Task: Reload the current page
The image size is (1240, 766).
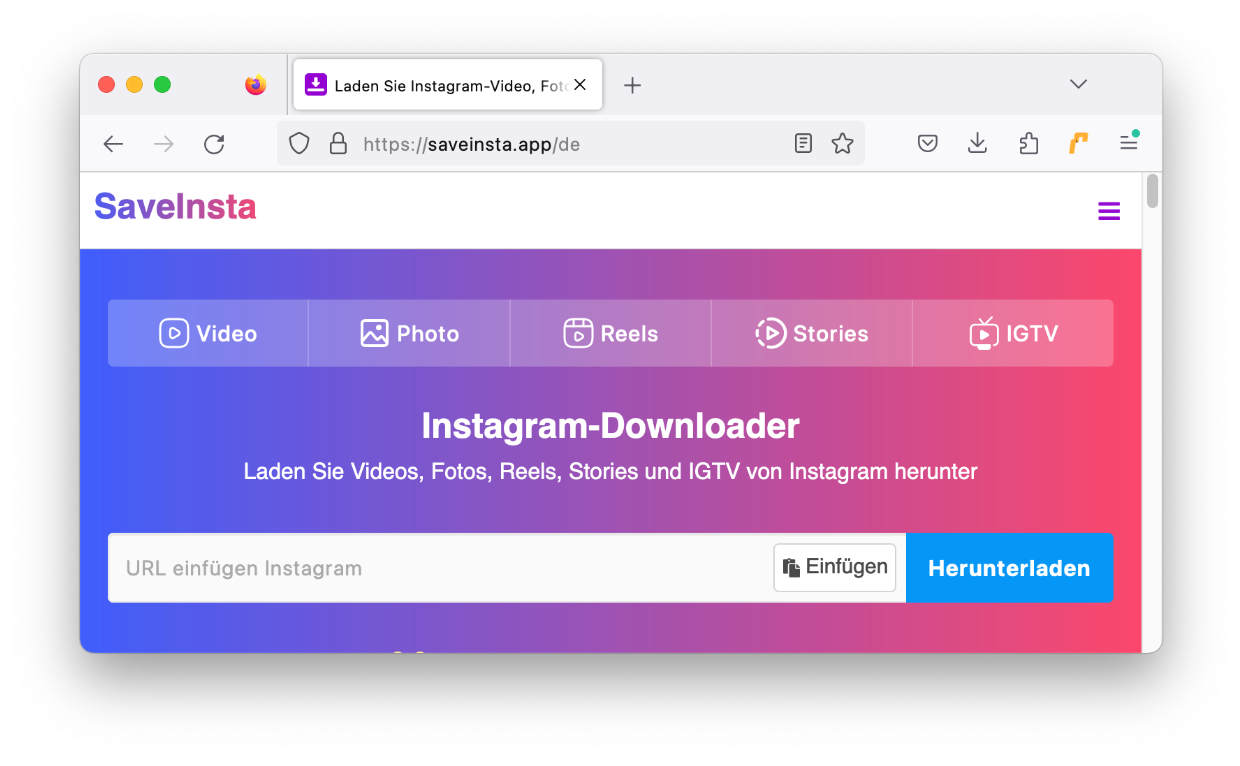Action: pyautogui.click(x=214, y=144)
